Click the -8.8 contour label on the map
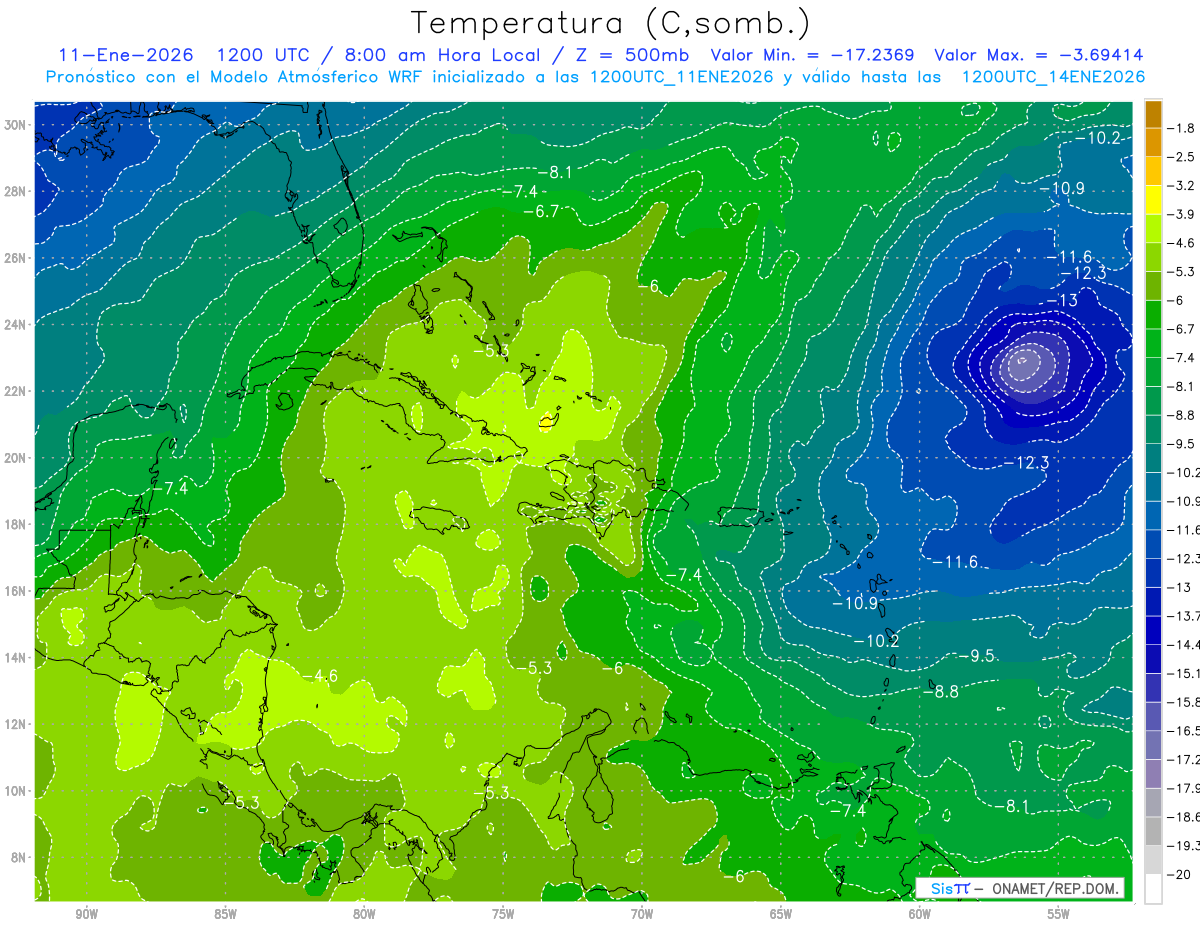The width and height of the screenshot is (1200, 927). pos(940,691)
